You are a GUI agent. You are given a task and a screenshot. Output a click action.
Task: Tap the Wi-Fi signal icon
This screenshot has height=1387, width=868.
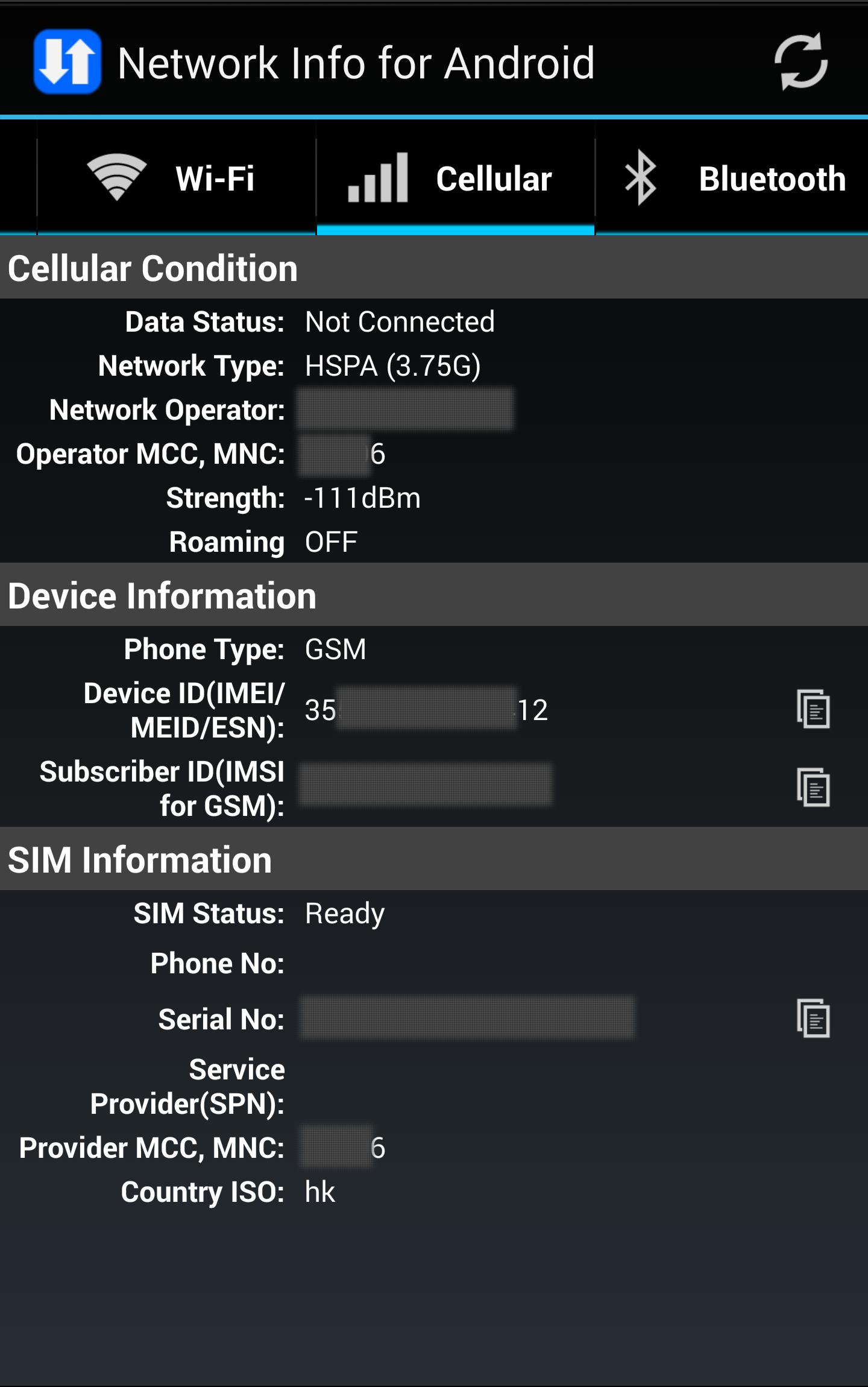click(x=116, y=177)
